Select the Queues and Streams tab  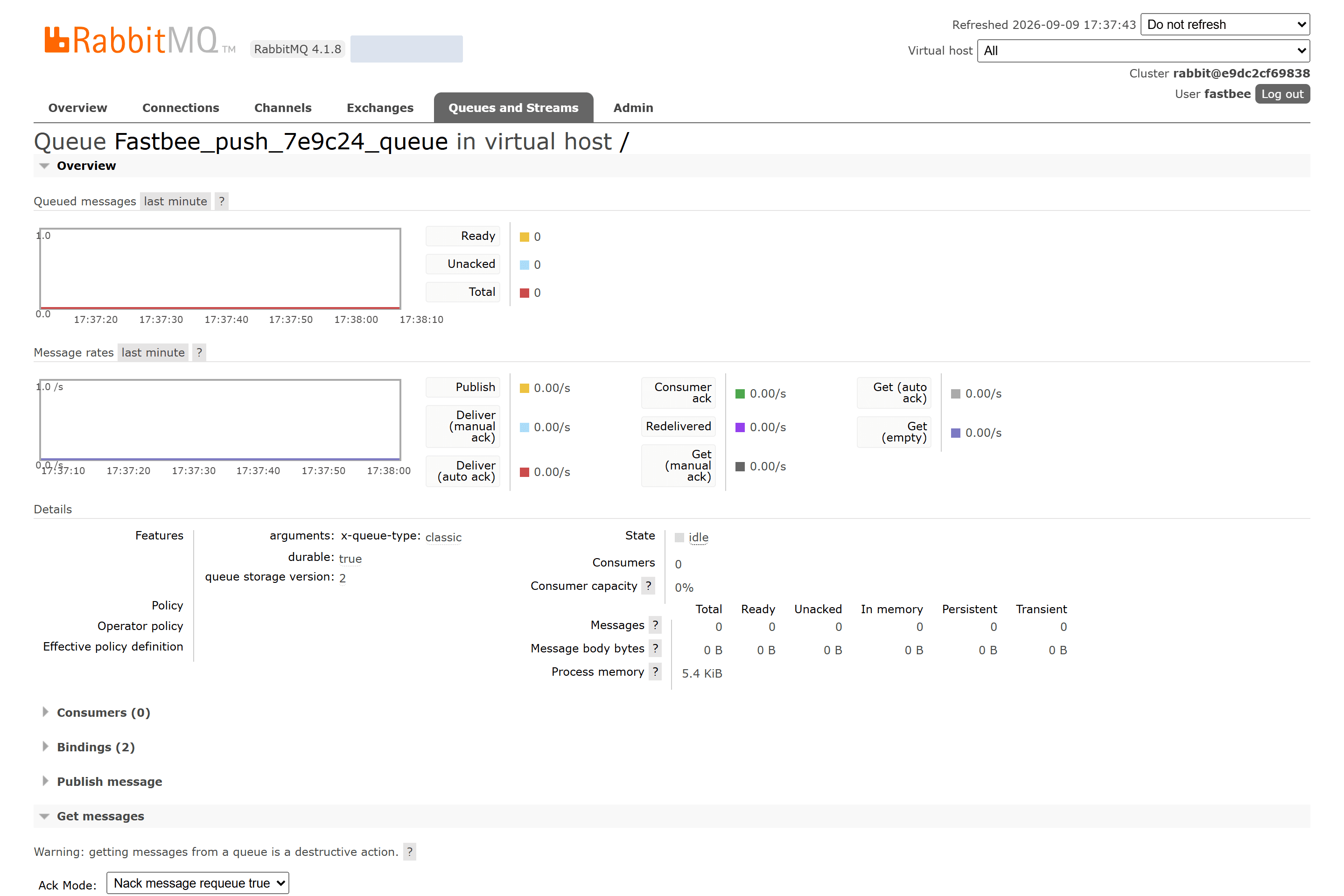pyautogui.click(x=513, y=108)
